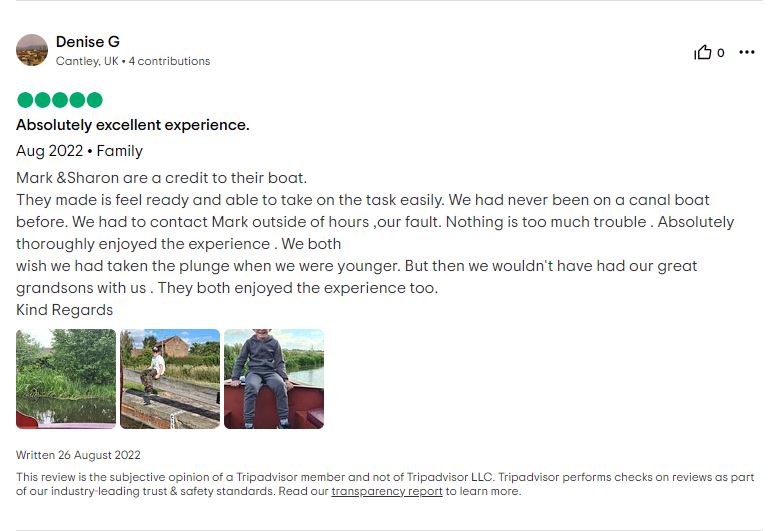Screen dimensions: 779x531
Task: Open the photo of boy on lock gate
Action: [x=170, y=379]
